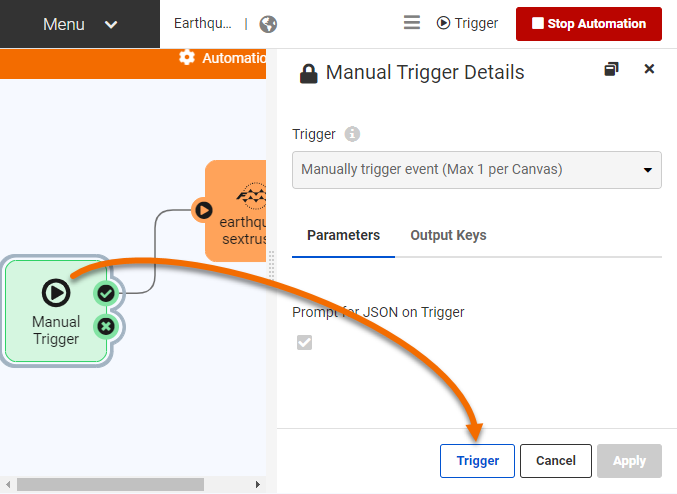Click the Trigger info icon

coord(352,134)
